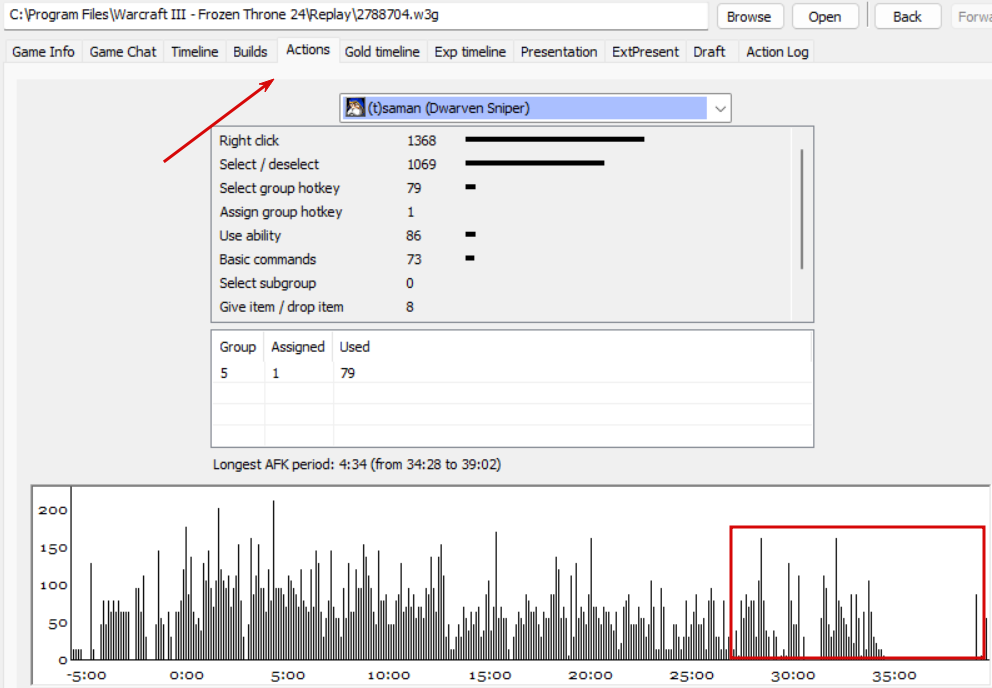Click the Basic commands count 73
This screenshot has height=688, width=992.
coord(414,260)
